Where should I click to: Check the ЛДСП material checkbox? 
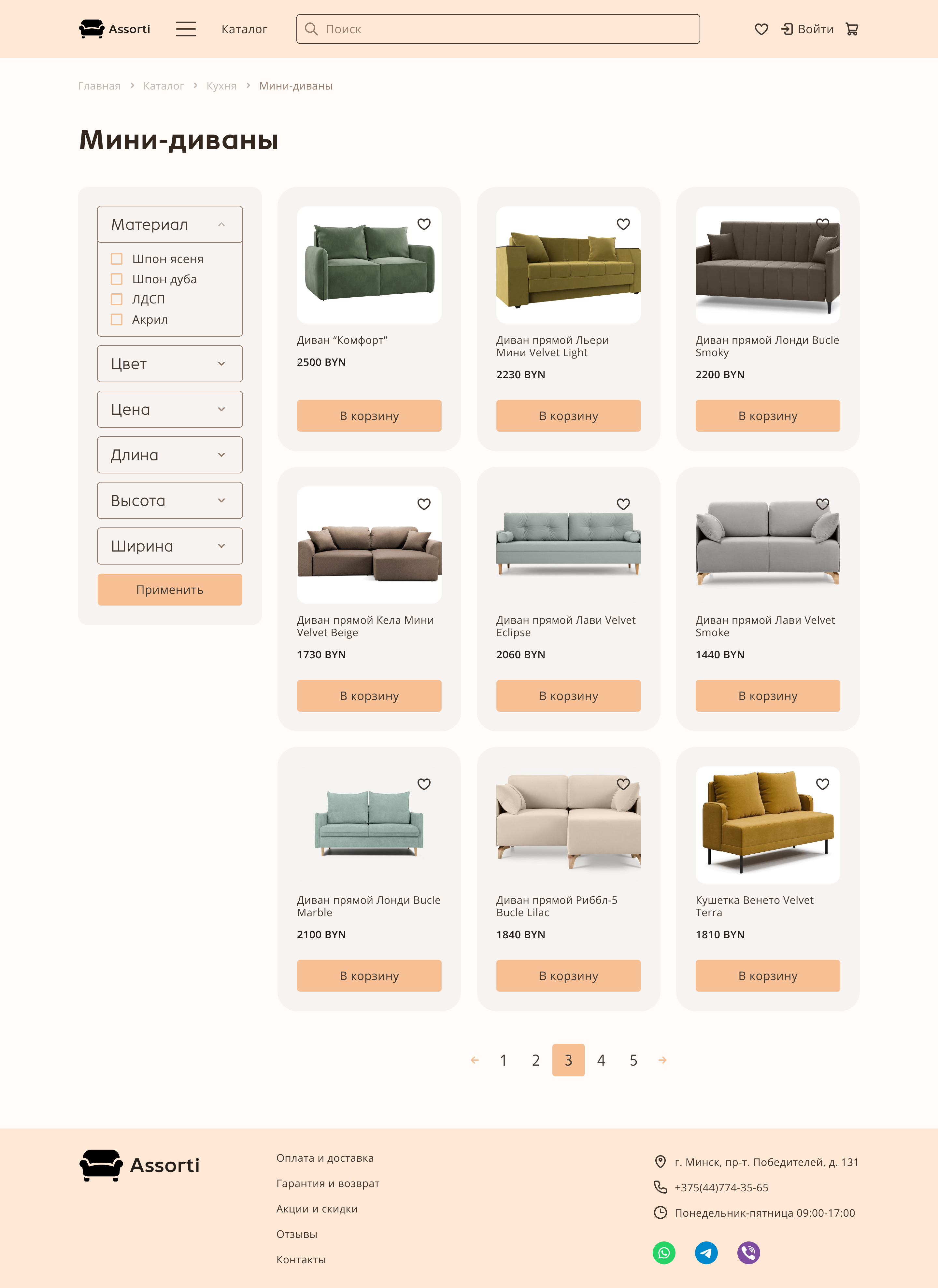point(117,299)
